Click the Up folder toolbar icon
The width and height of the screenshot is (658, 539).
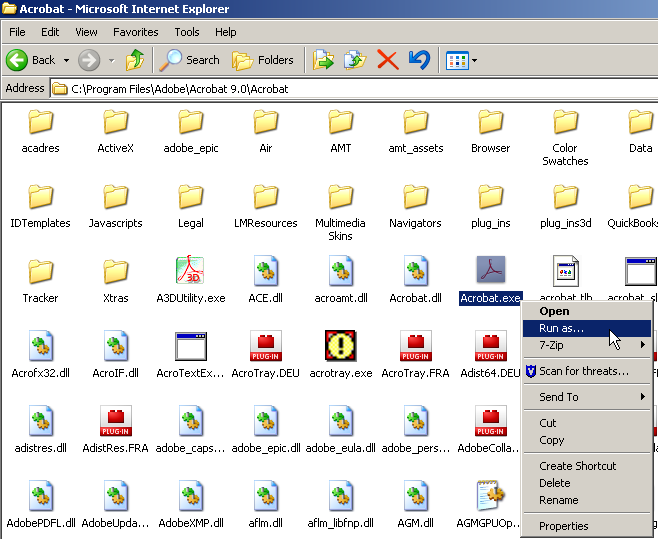point(136,60)
